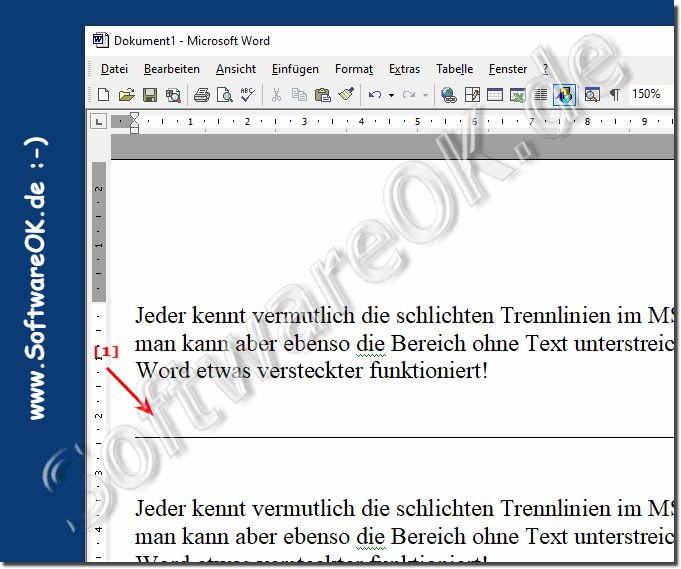
Task: Open the Tabelle menu
Action: [x=454, y=69]
